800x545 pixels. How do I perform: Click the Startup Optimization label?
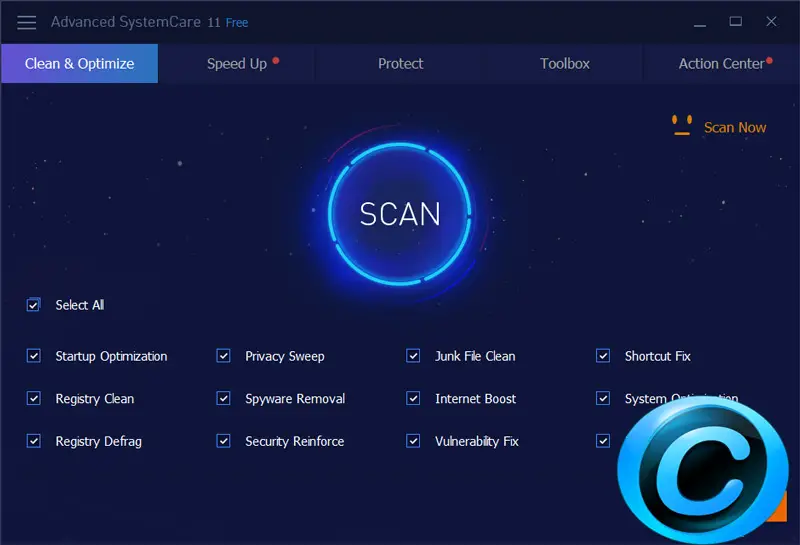click(111, 356)
